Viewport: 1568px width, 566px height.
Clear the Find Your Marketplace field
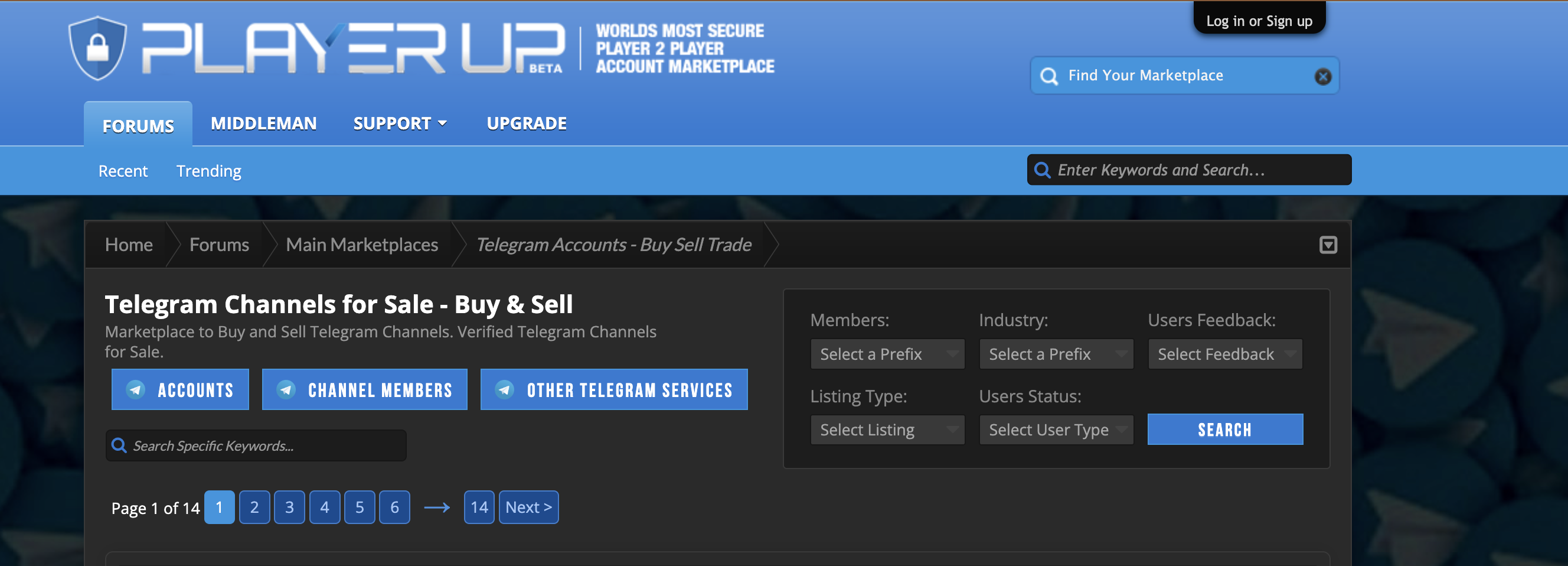tap(1322, 76)
